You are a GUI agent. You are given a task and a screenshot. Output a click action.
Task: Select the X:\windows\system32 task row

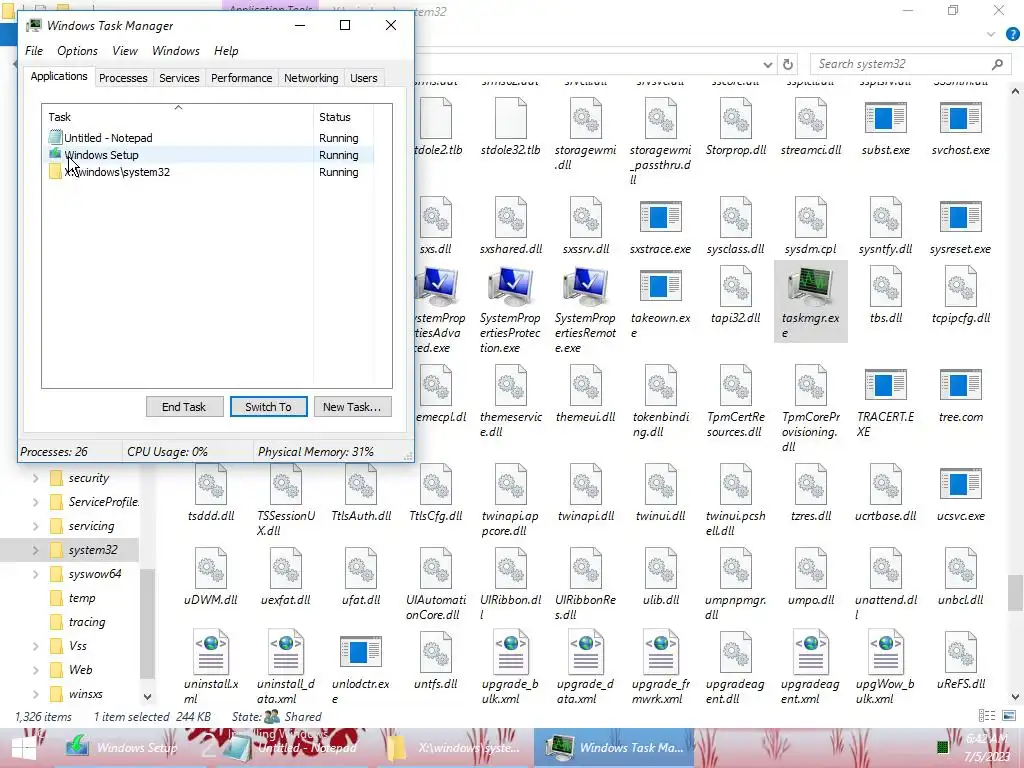pyautogui.click(x=210, y=172)
